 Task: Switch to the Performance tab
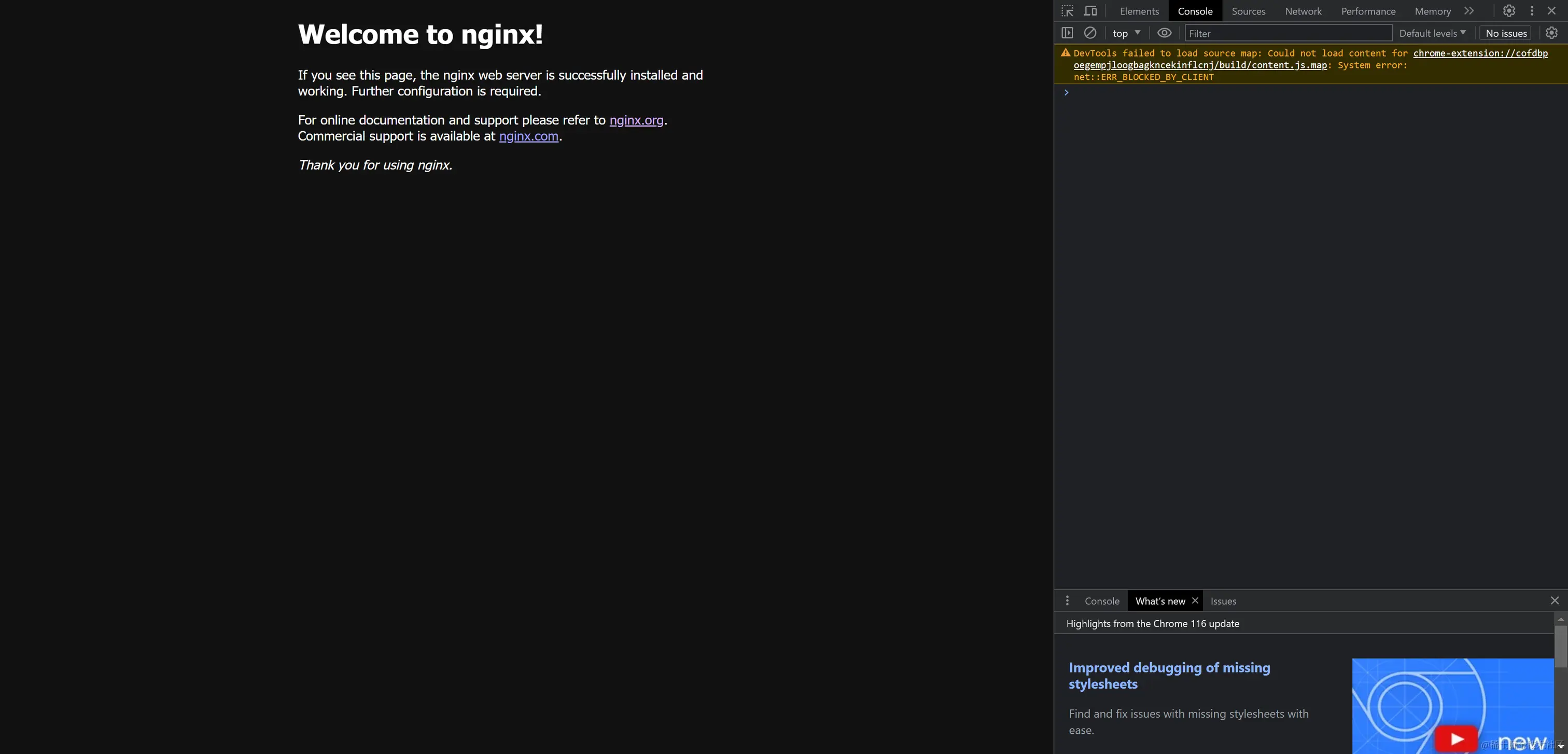(x=1368, y=11)
